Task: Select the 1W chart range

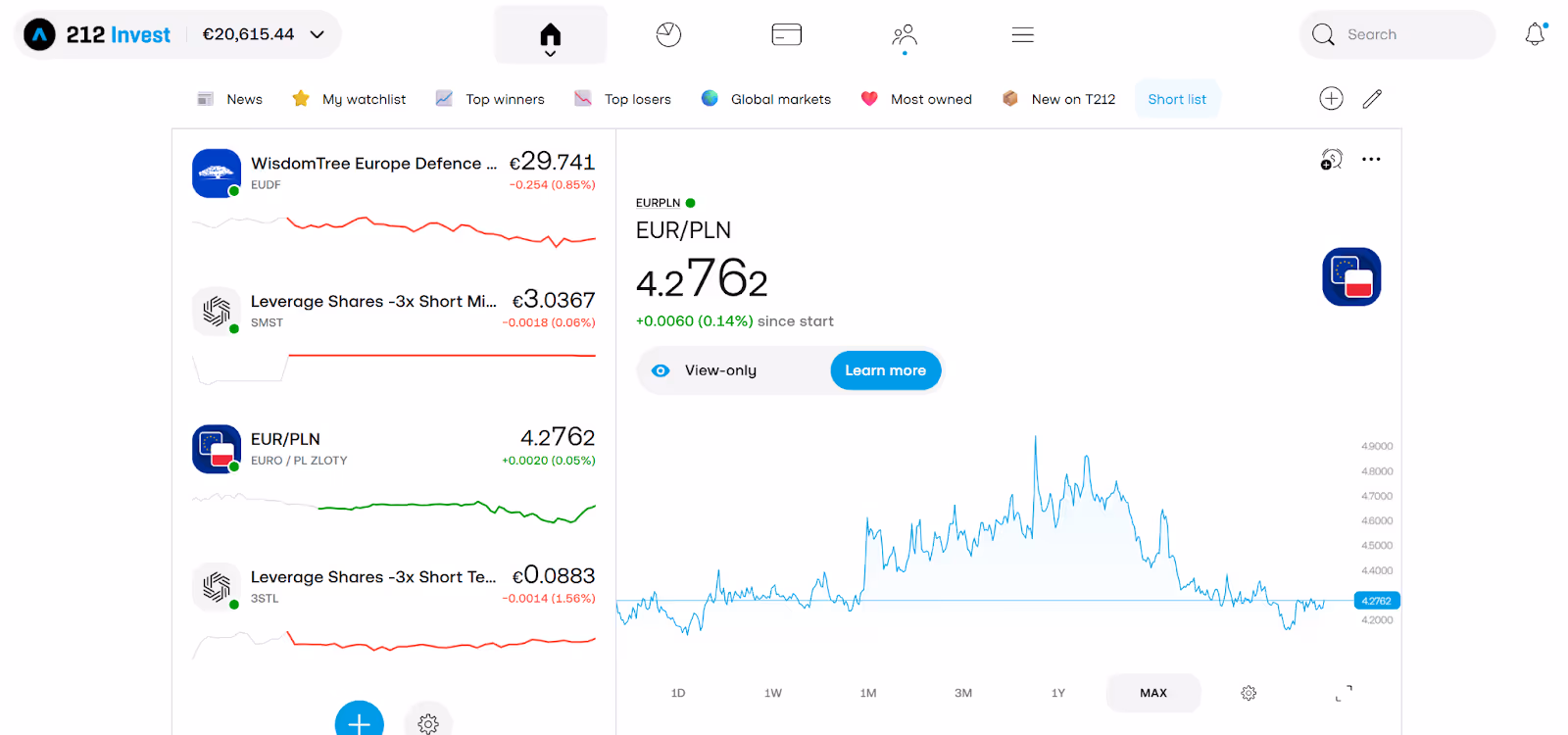Action: tap(773, 693)
